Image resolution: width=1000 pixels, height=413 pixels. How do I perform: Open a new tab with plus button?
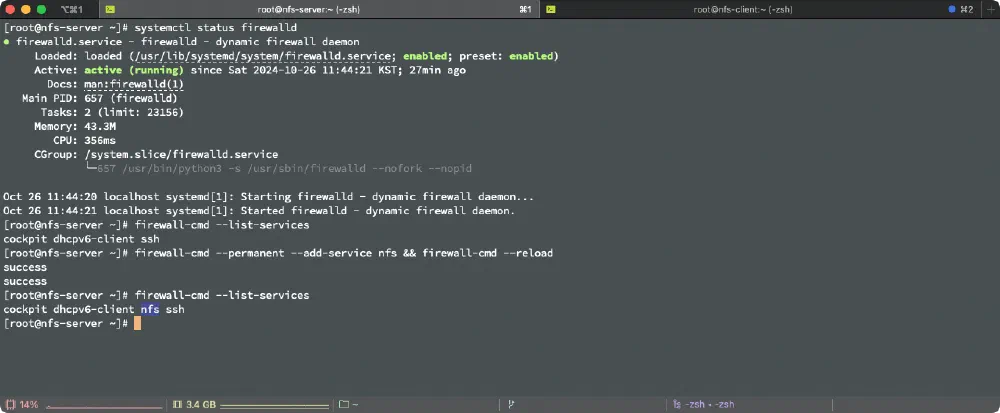tap(992, 9)
